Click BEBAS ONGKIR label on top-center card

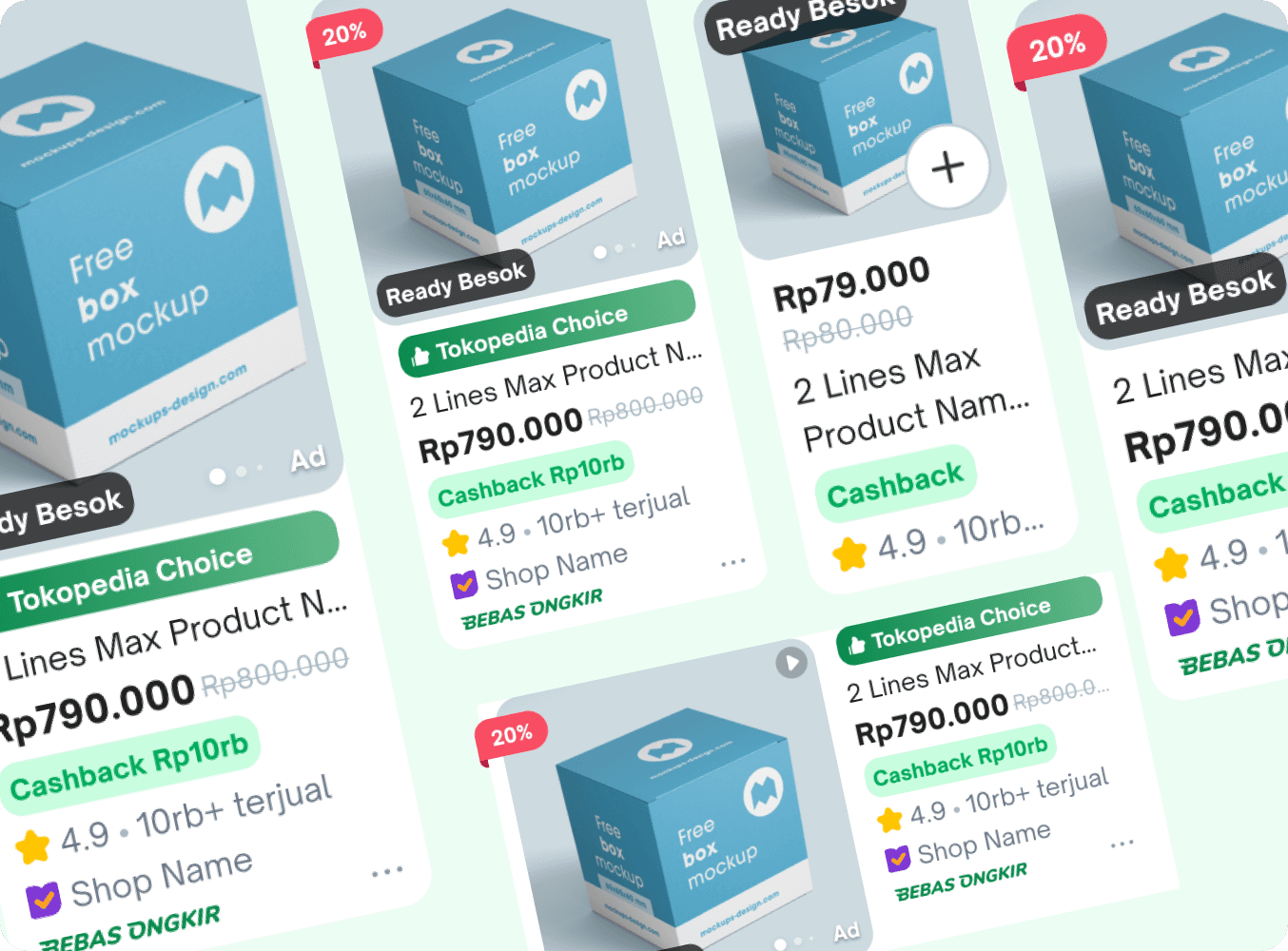(532, 610)
